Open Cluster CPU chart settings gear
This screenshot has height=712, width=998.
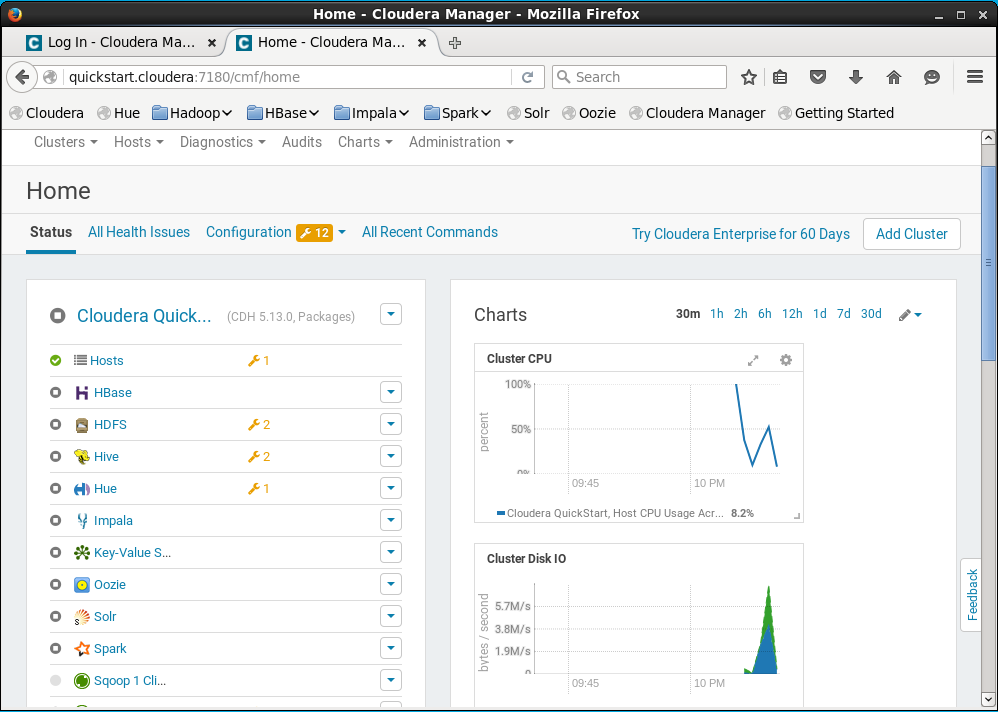(786, 359)
